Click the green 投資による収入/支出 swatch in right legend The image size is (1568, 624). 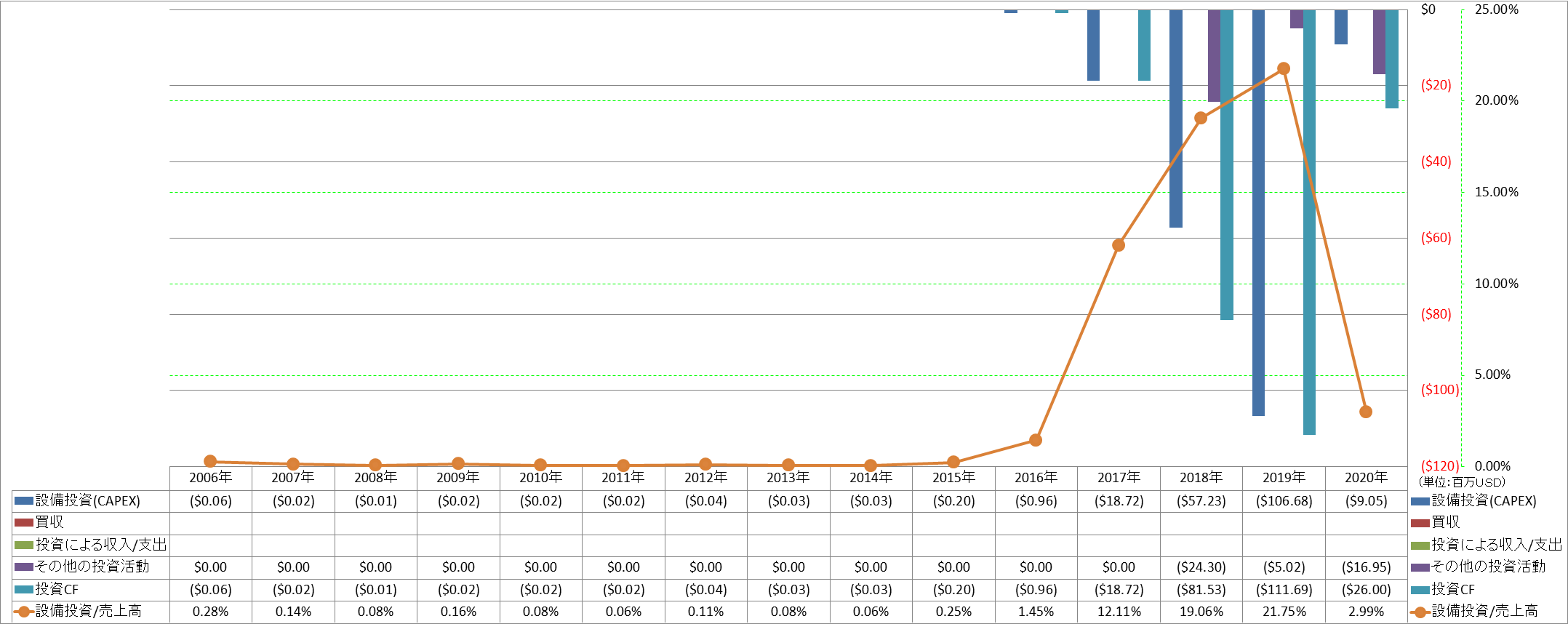click(x=1420, y=545)
